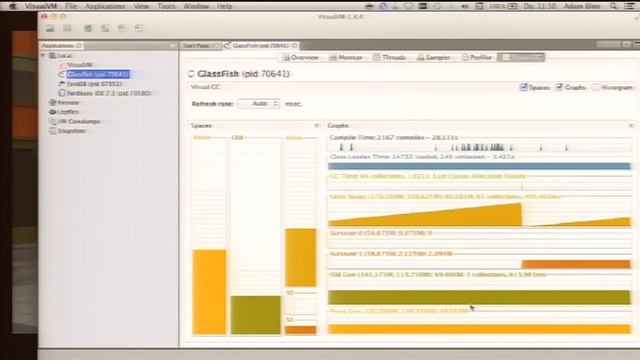Click the fifth icon in VisualVM toolbar

pos(122,28)
